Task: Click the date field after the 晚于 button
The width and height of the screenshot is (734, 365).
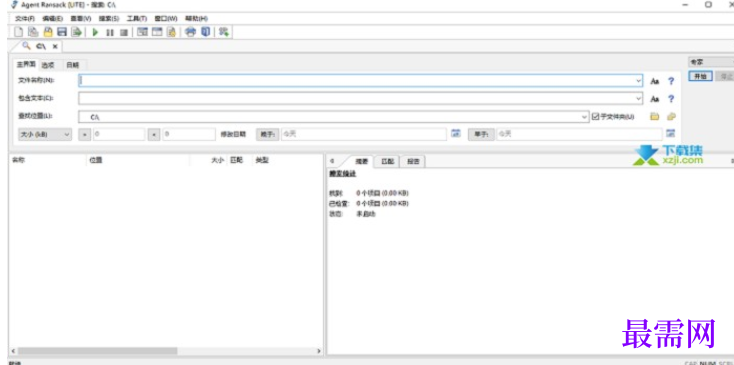Action: click(x=364, y=134)
